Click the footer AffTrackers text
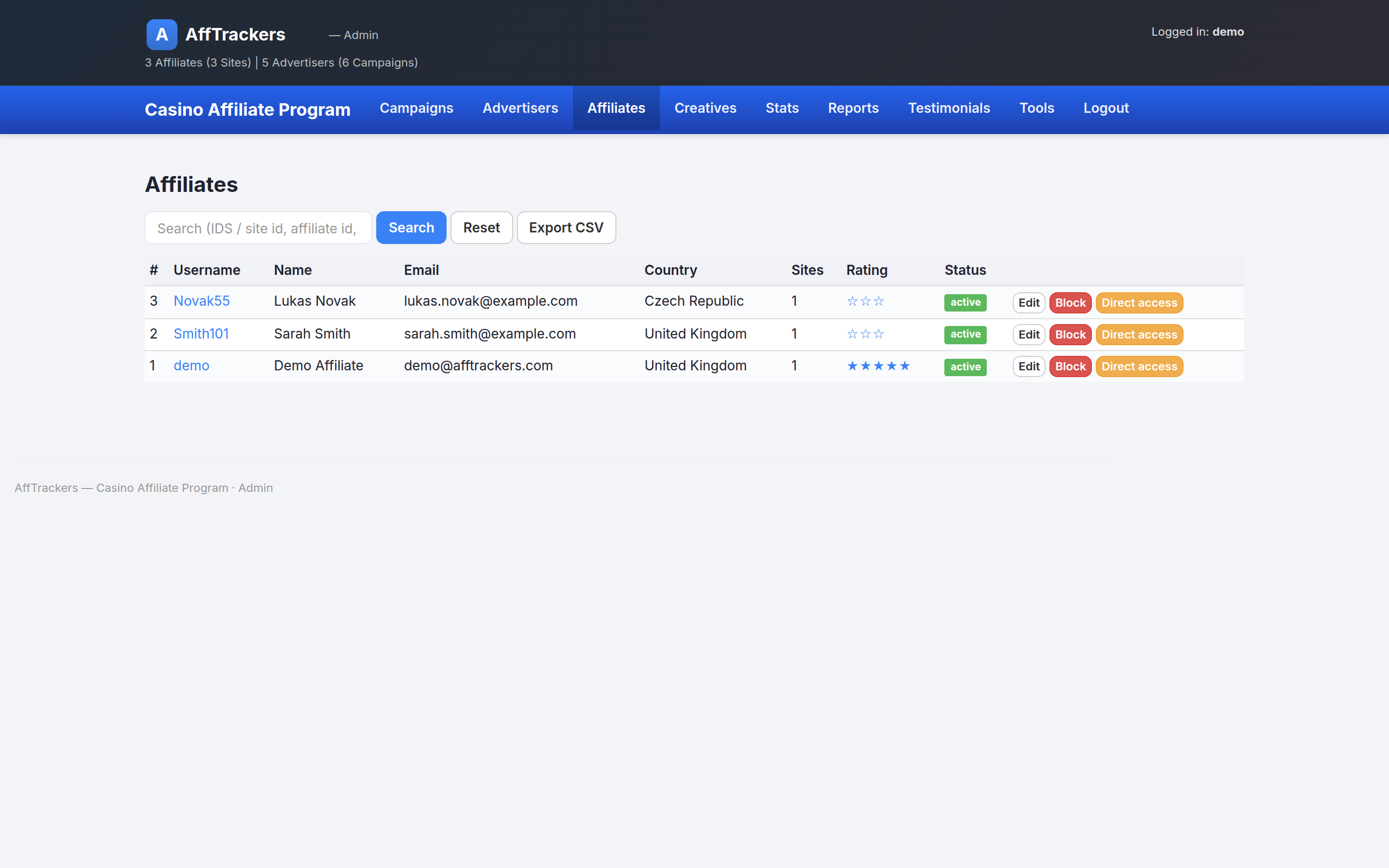The height and width of the screenshot is (868, 1389). pos(144,488)
